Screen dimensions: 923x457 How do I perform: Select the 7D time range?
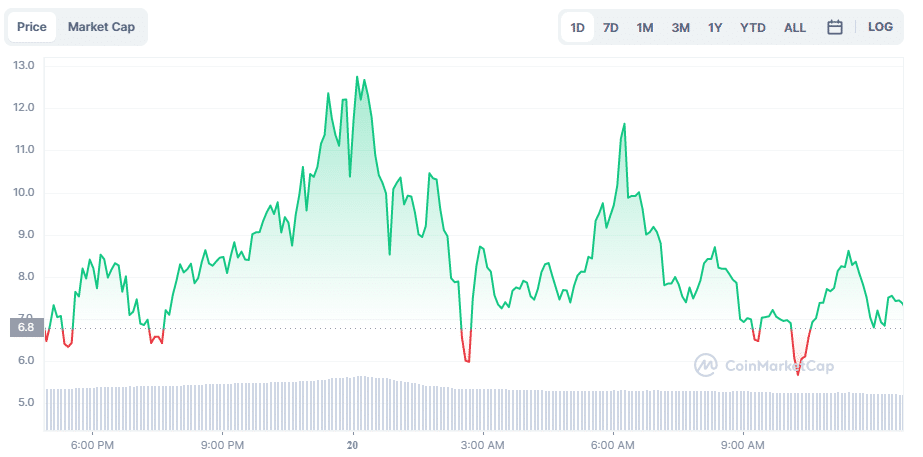point(611,27)
